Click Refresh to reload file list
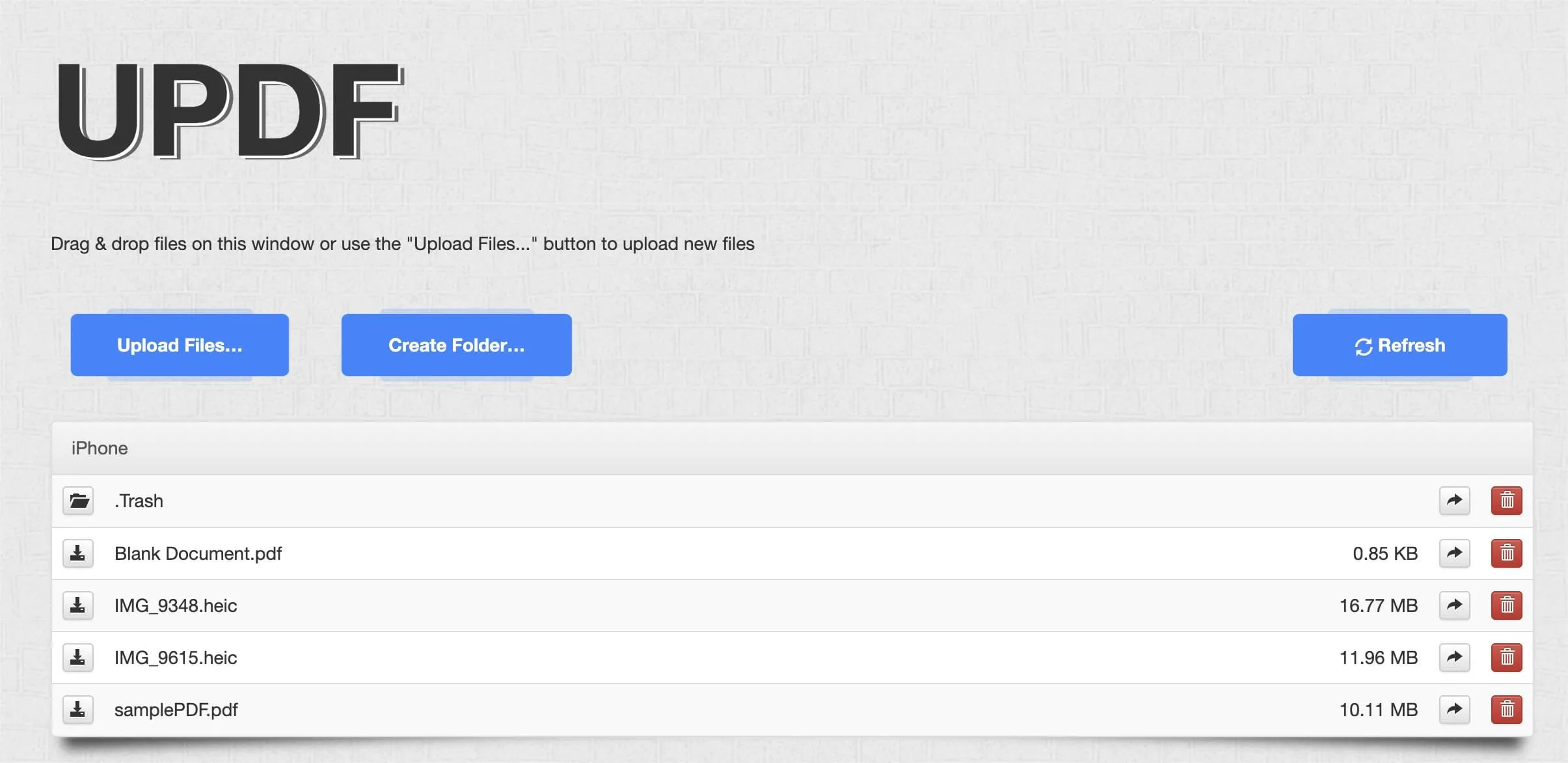 [1399, 344]
